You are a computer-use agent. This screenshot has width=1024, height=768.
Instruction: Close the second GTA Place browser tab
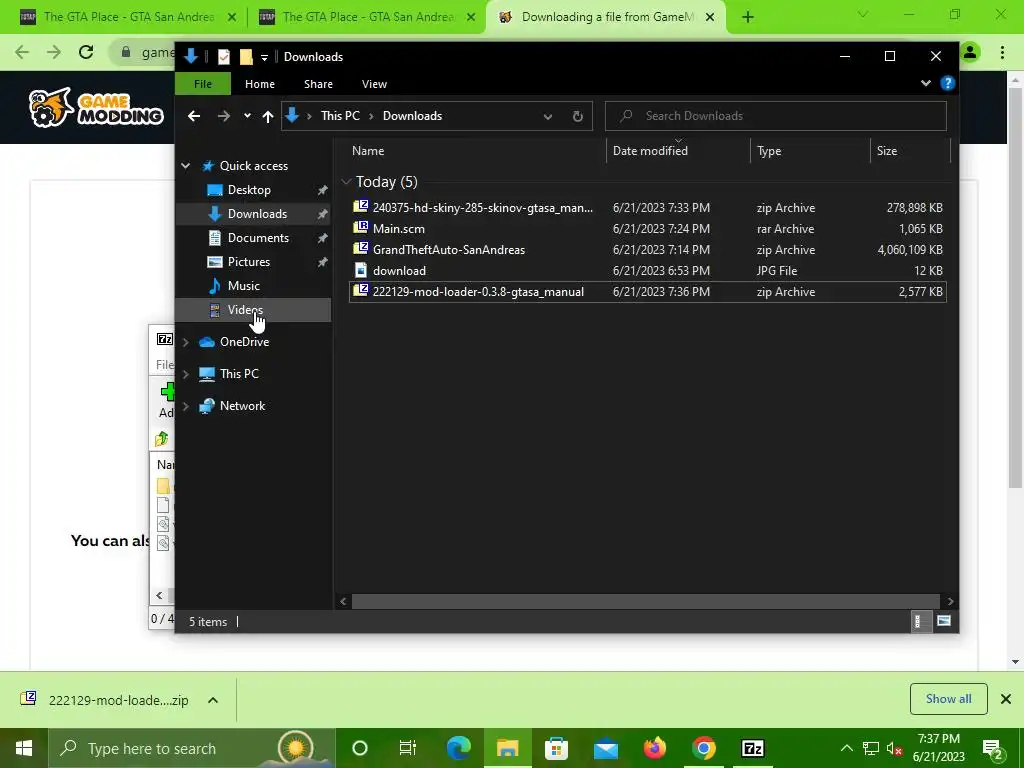(471, 18)
